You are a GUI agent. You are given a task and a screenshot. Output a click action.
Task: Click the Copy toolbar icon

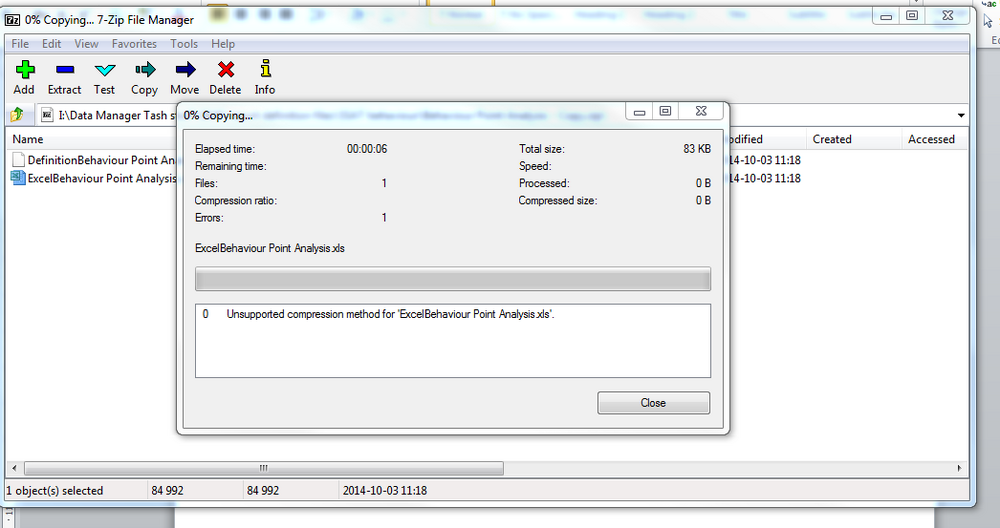click(145, 70)
